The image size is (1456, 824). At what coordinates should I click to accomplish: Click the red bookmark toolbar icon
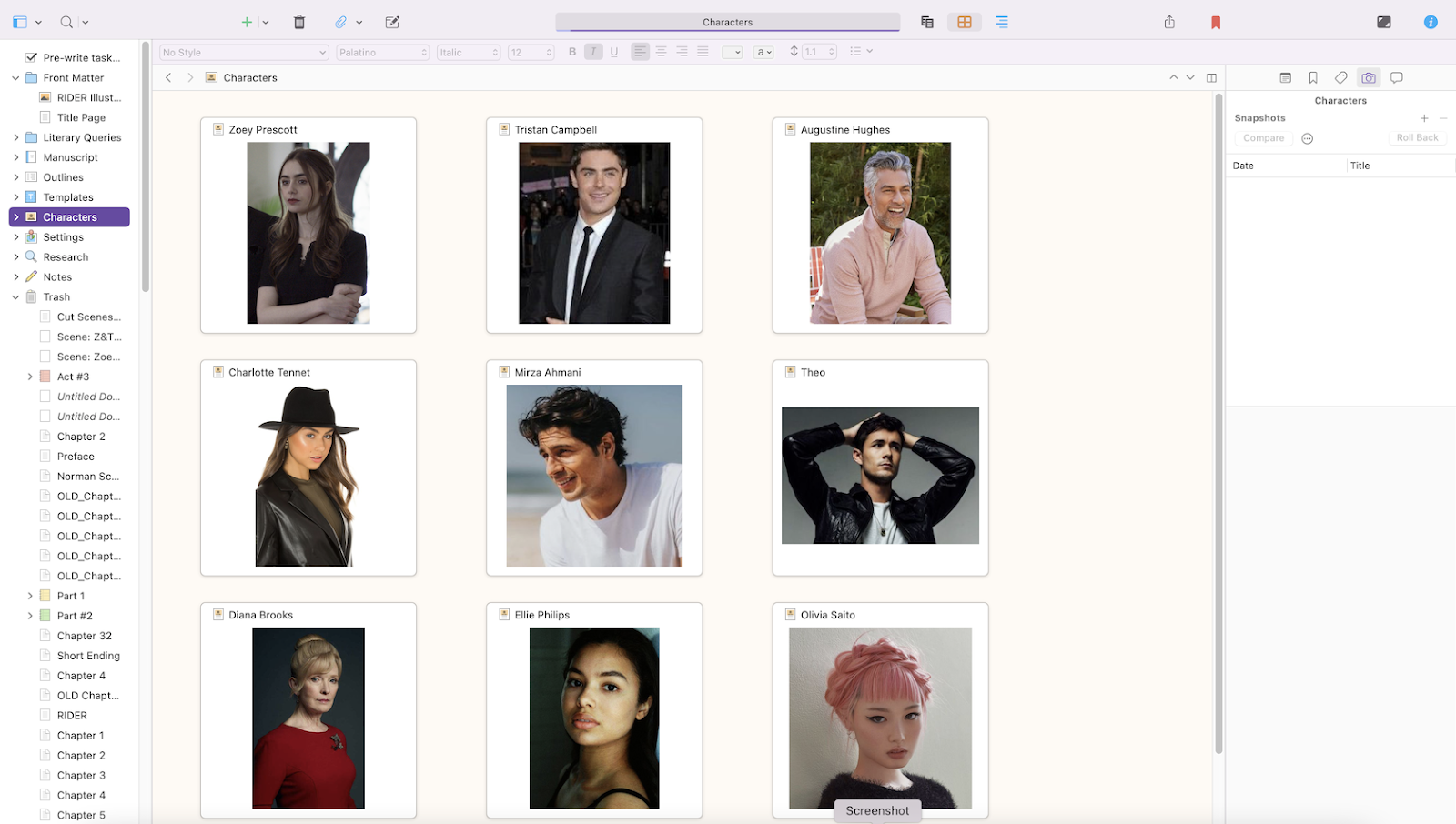pyautogui.click(x=1215, y=22)
